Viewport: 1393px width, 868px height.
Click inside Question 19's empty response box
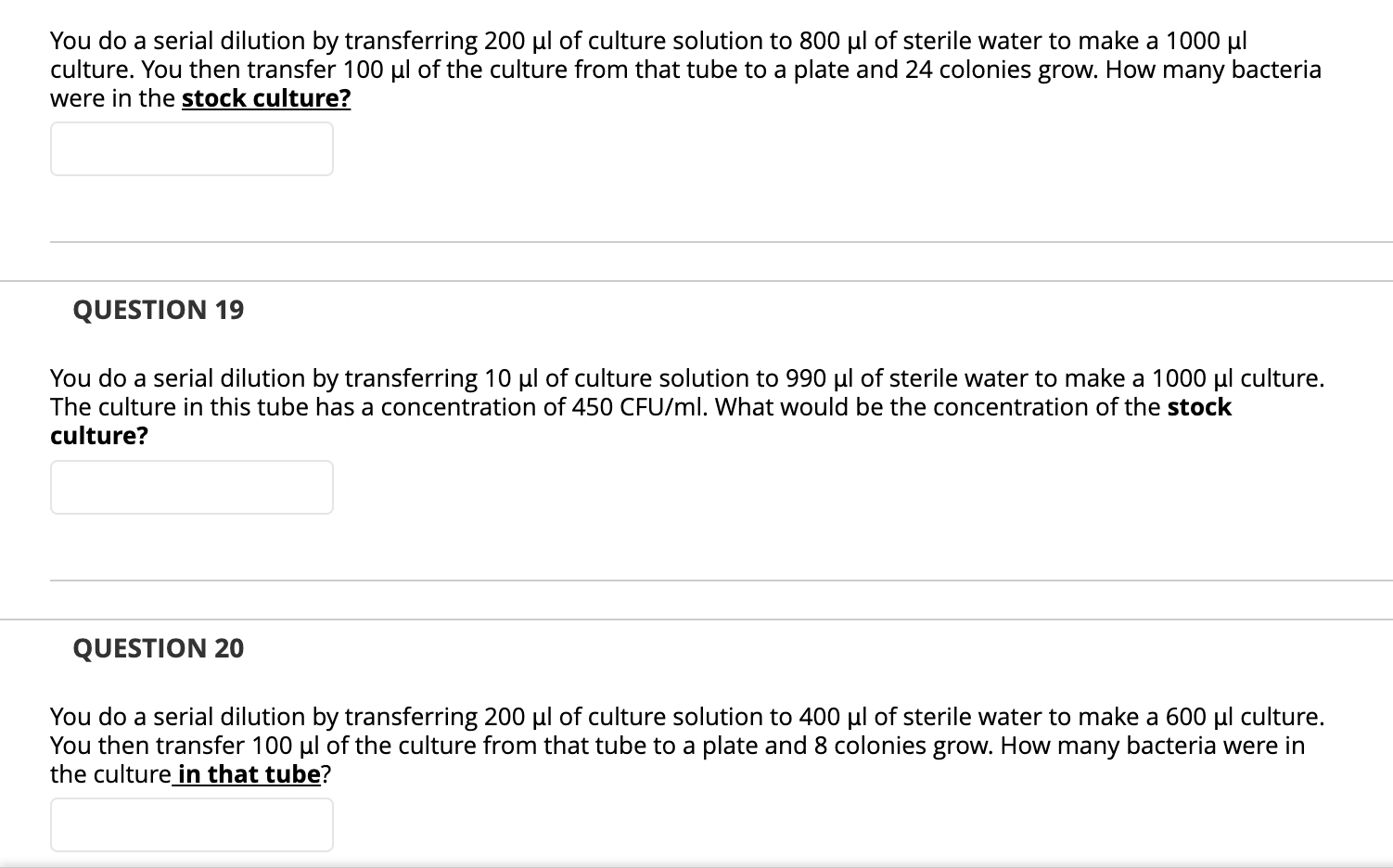(x=190, y=487)
